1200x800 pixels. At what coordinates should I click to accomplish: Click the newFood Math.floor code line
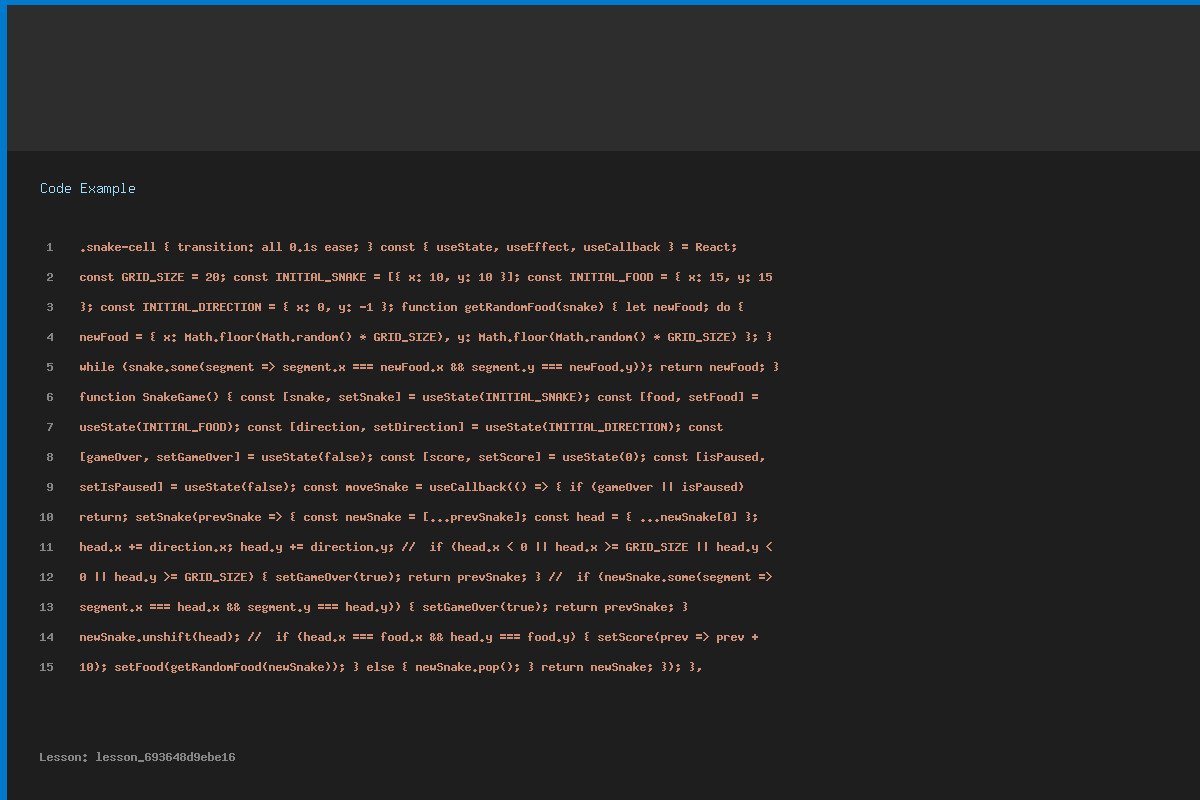(x=425, y=337)
